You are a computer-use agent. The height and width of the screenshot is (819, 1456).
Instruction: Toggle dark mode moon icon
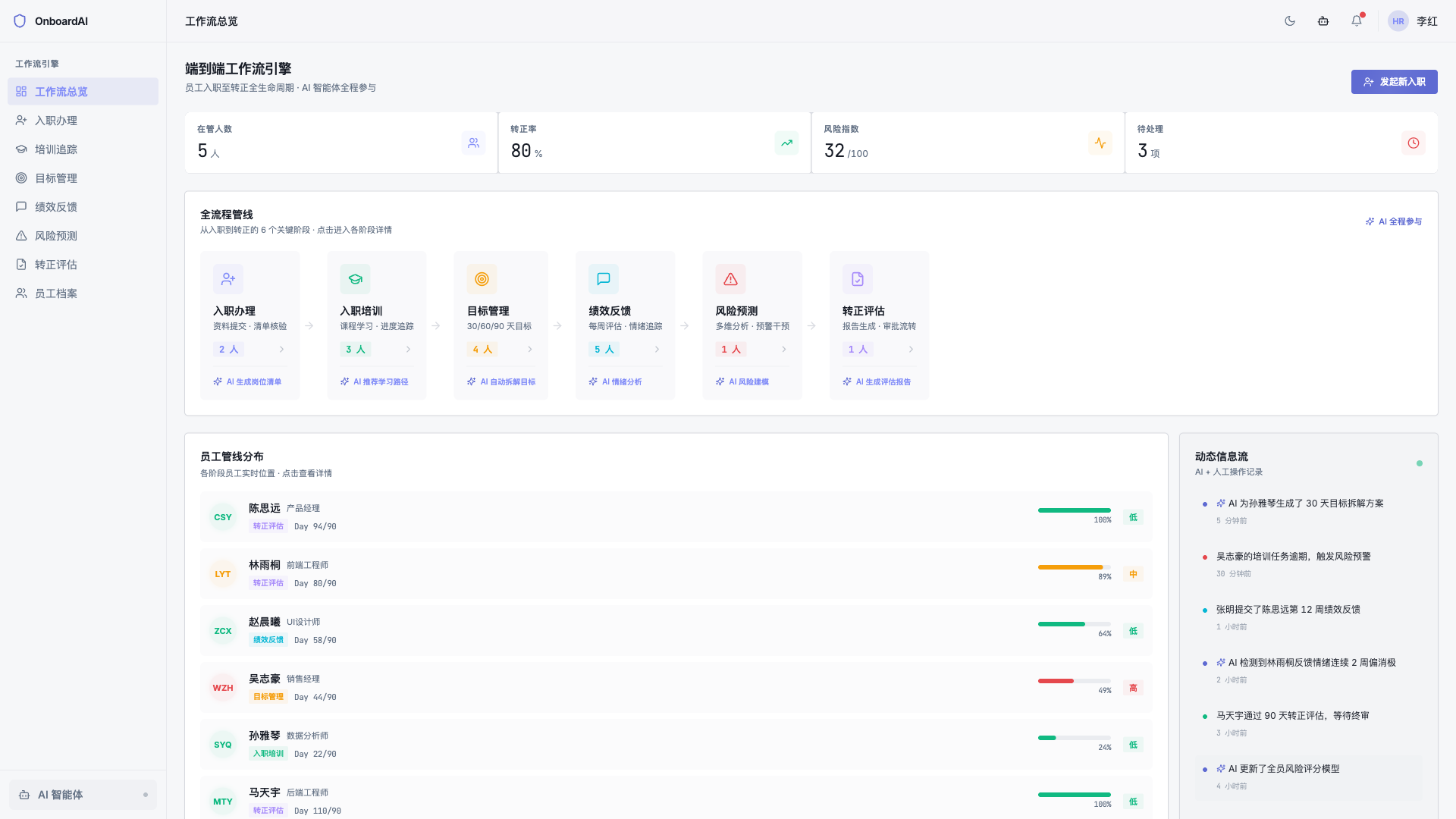(1290, 21)
